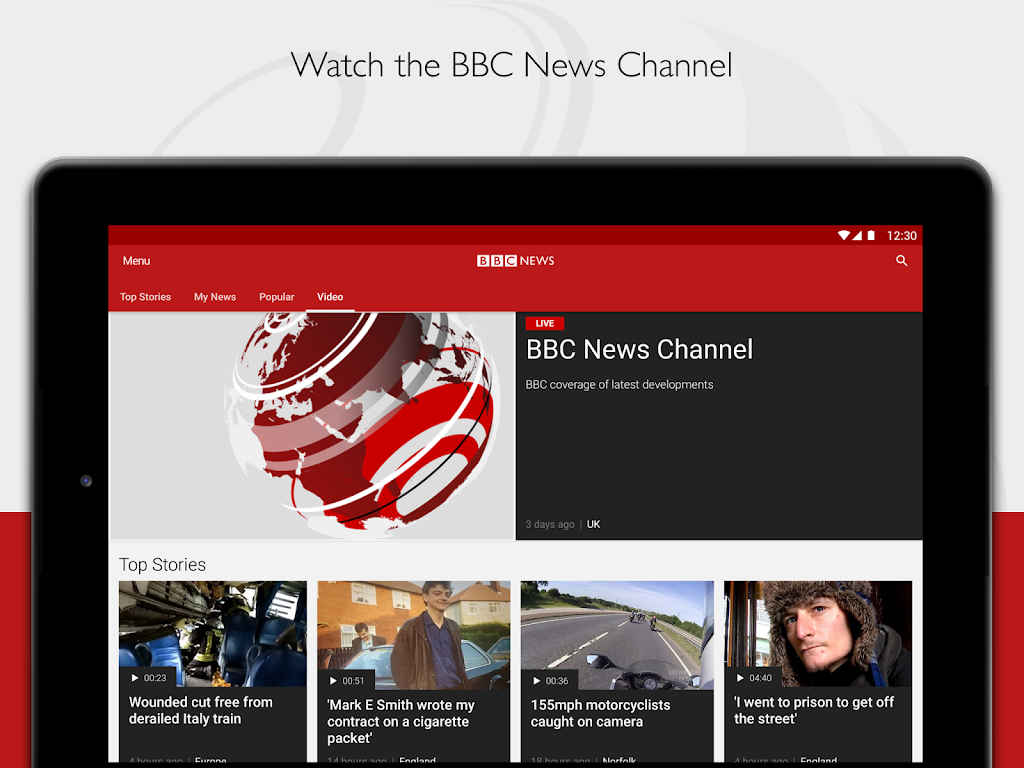Play the 00:23 train video
Screen dimensions: 1024x768
point(148,678)
